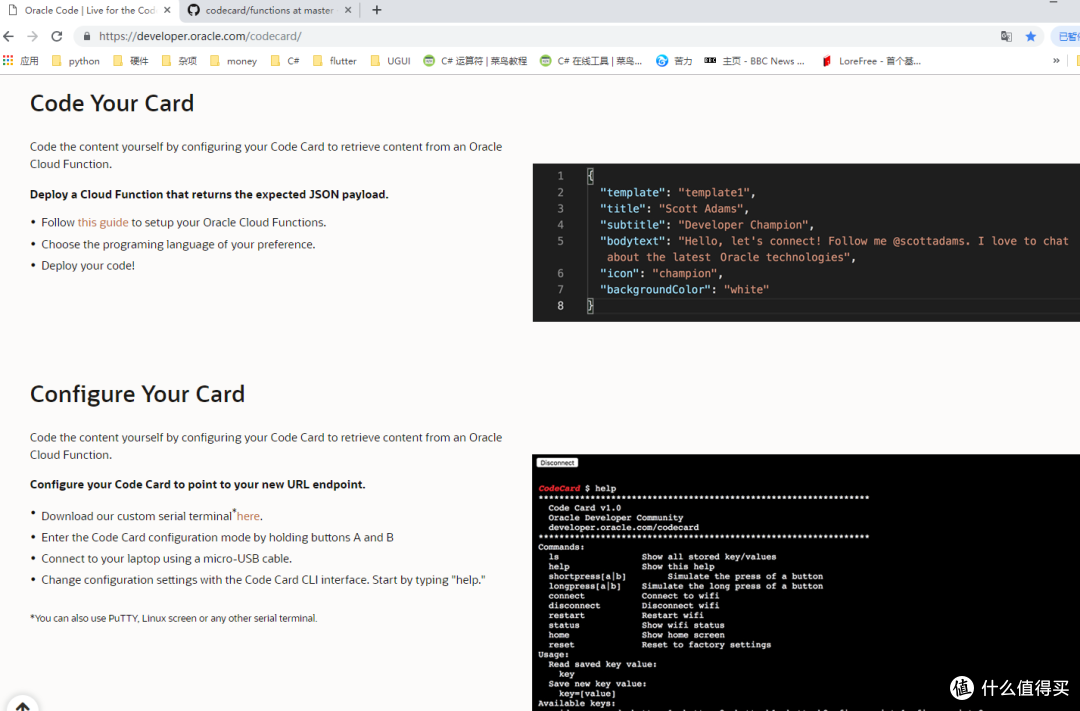1080x711 pixels.
Task: Open the UGUI bookmark folder
Action: coord(391,61)
